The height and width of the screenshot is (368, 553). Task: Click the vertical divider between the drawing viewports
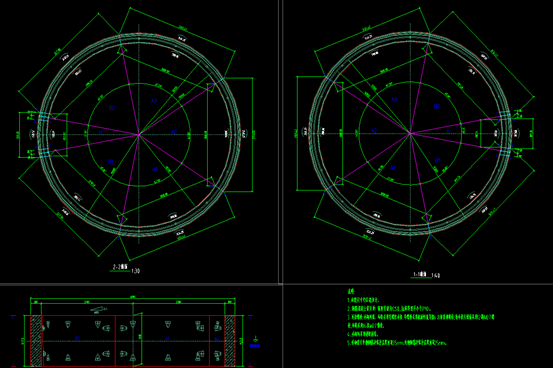click(280, 142)
